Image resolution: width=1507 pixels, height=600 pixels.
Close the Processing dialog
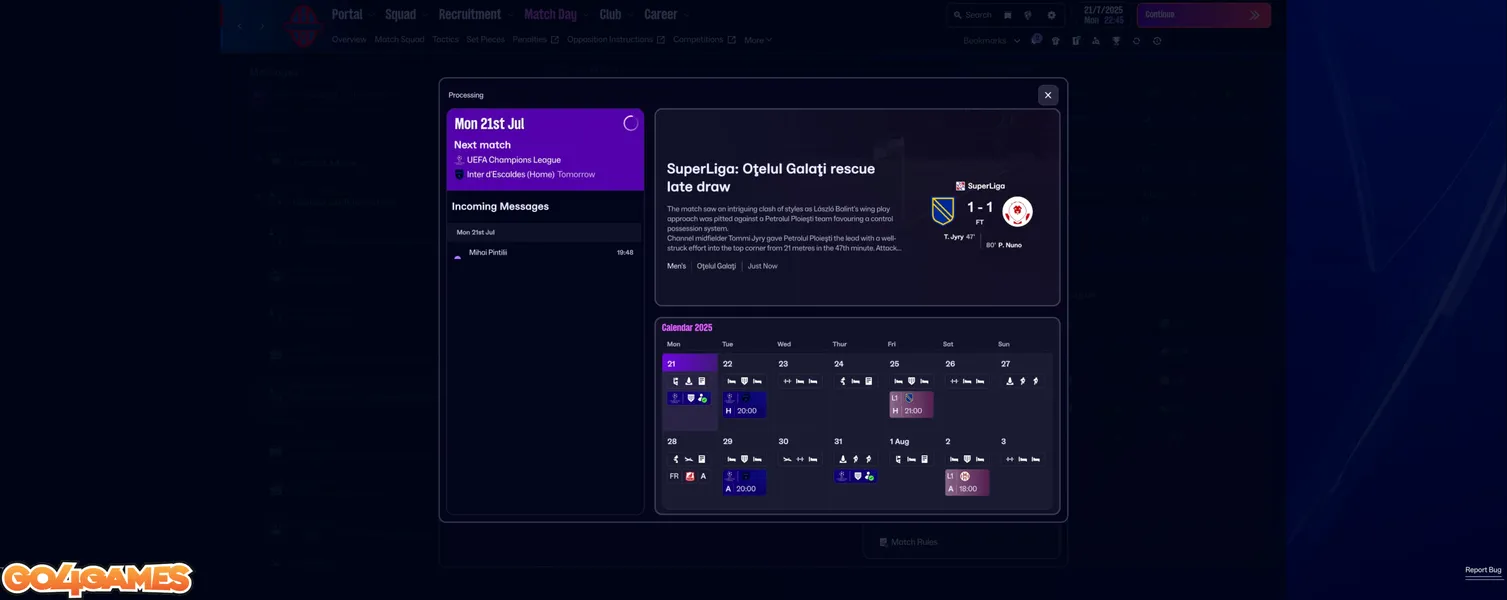click(1047, 95)
